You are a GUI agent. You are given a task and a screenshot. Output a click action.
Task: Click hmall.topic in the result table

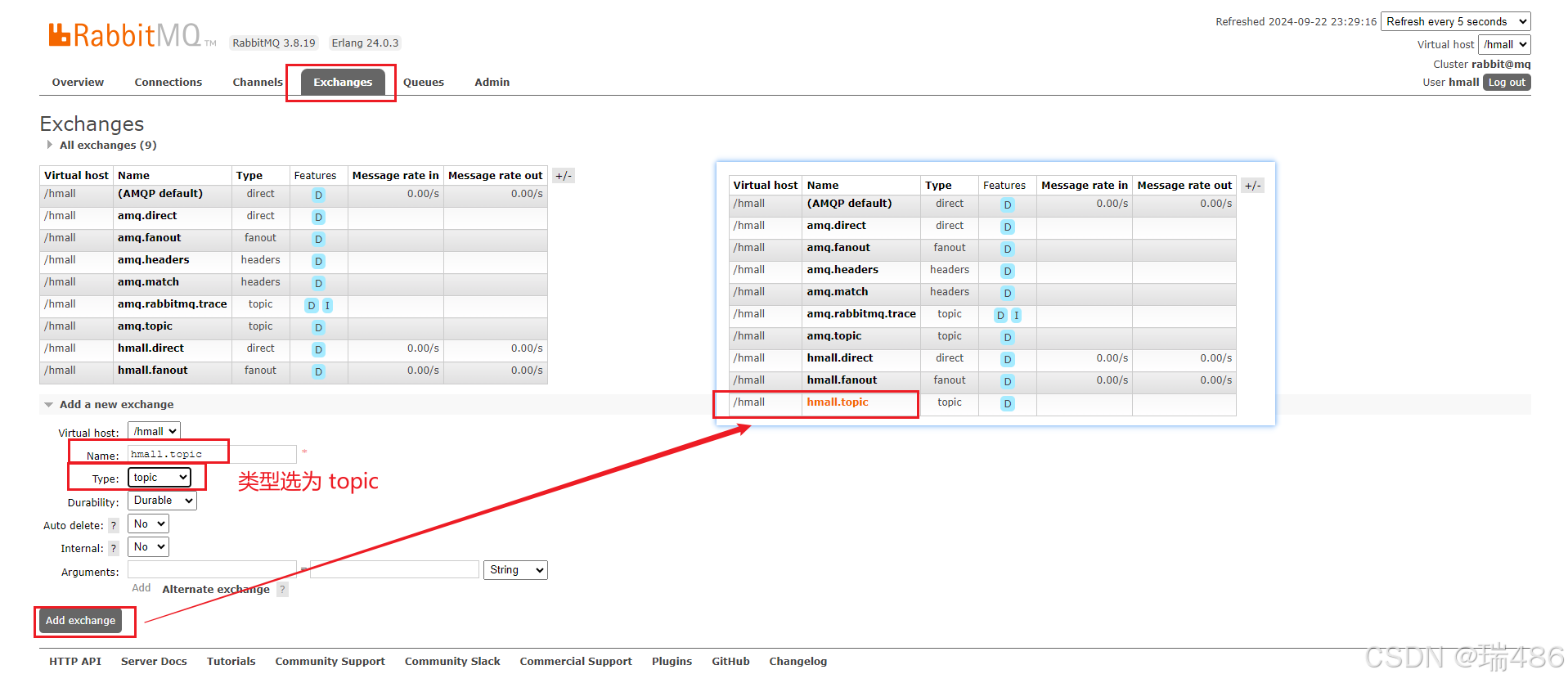[838, 402]
